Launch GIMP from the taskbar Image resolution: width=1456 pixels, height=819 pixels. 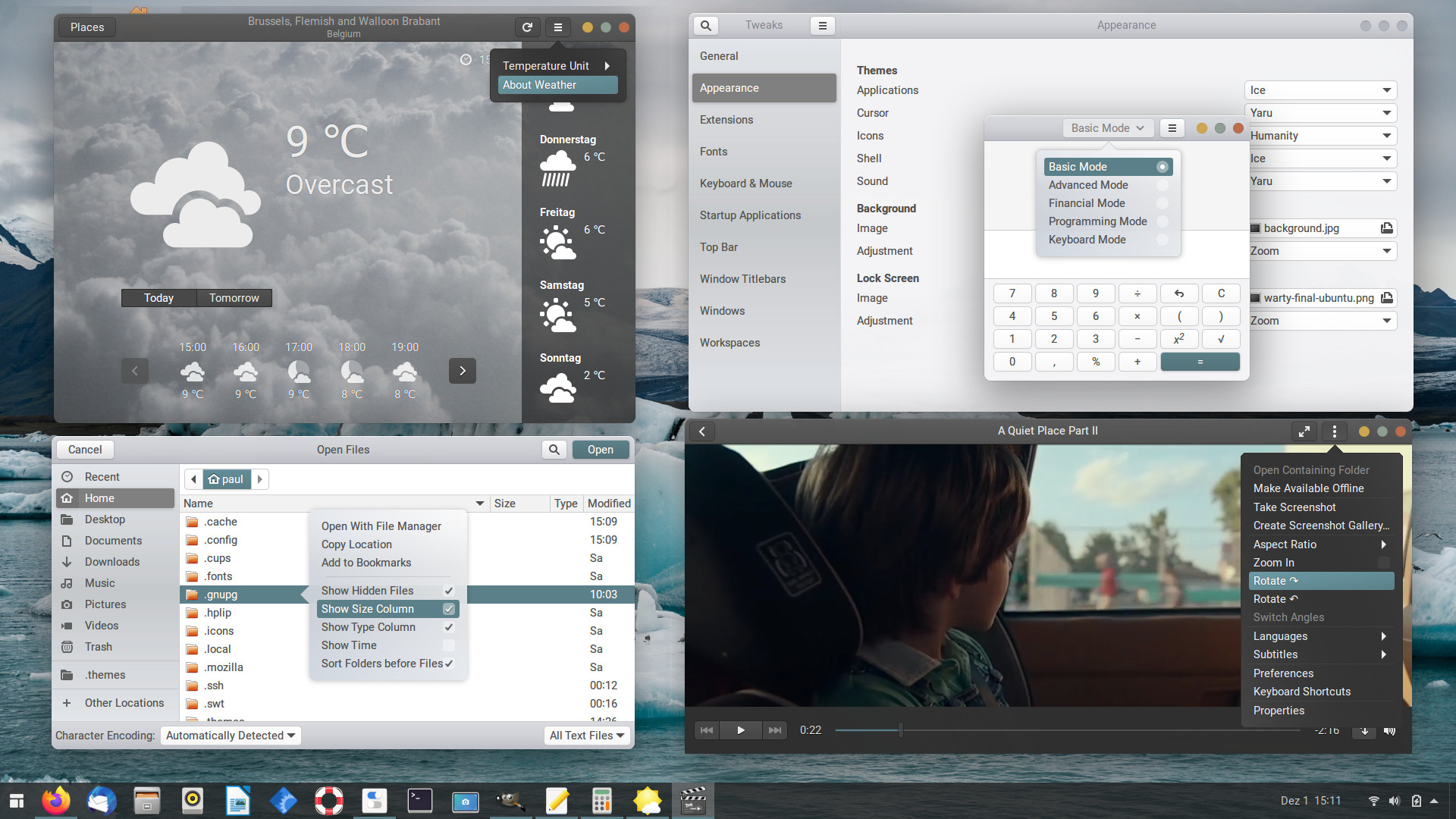(510, 800)
